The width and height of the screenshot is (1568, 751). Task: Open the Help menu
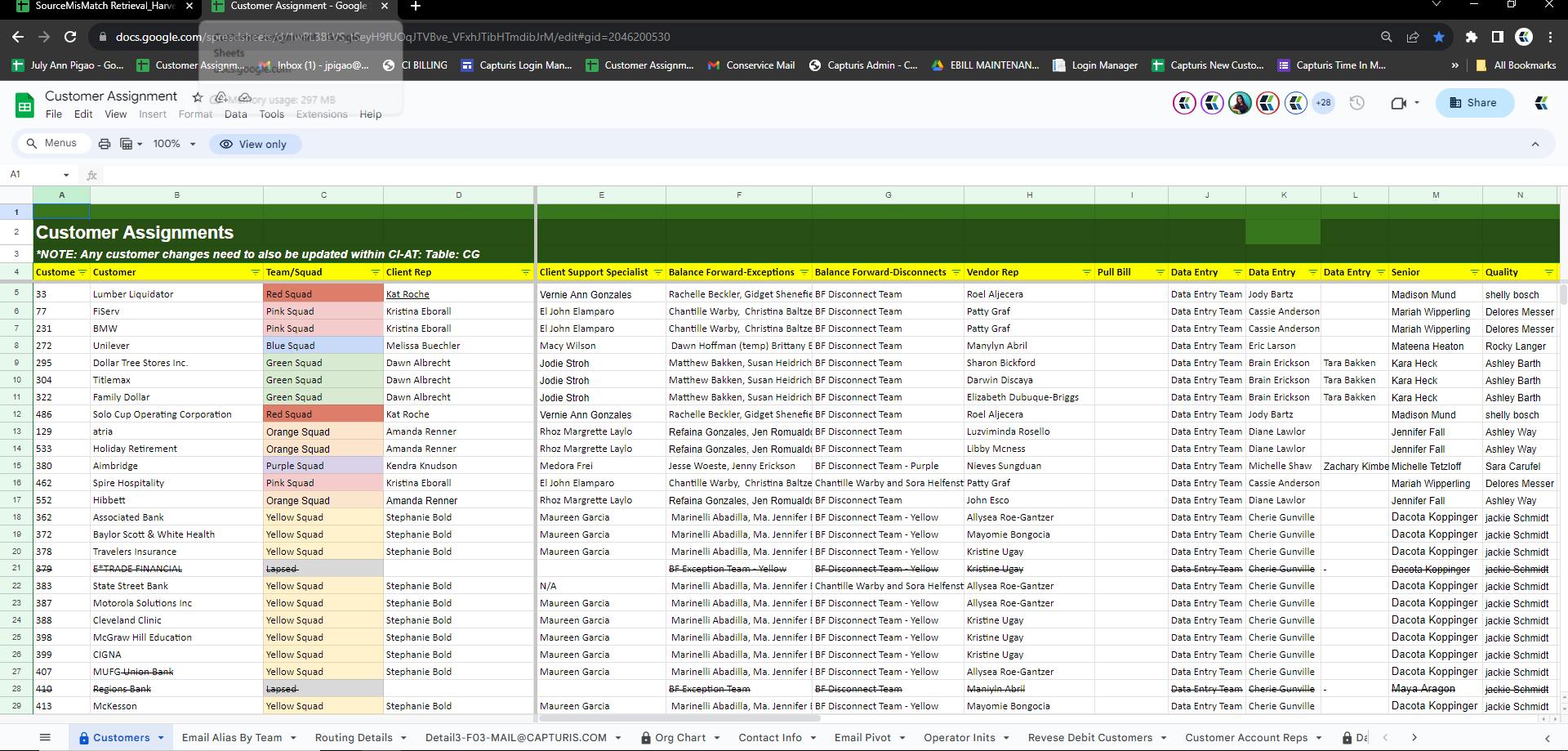click(x=371, y=114)
